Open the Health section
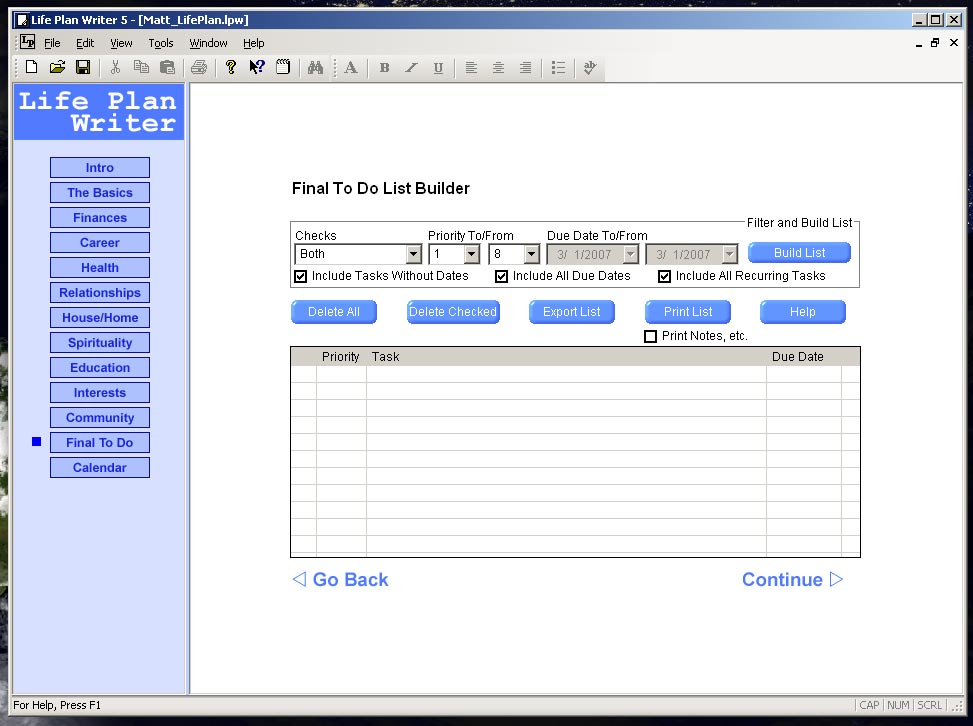The image size is (973, 726). point(100,267)
